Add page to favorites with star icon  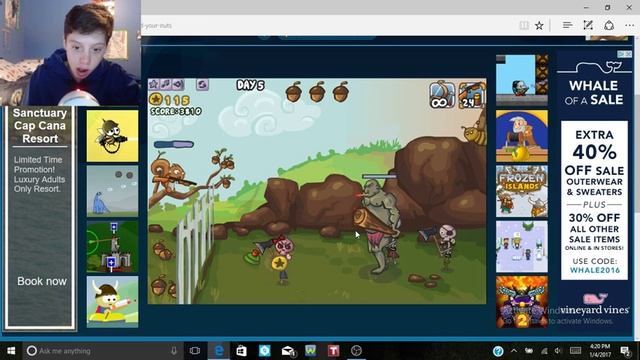(x=539, y=25)
